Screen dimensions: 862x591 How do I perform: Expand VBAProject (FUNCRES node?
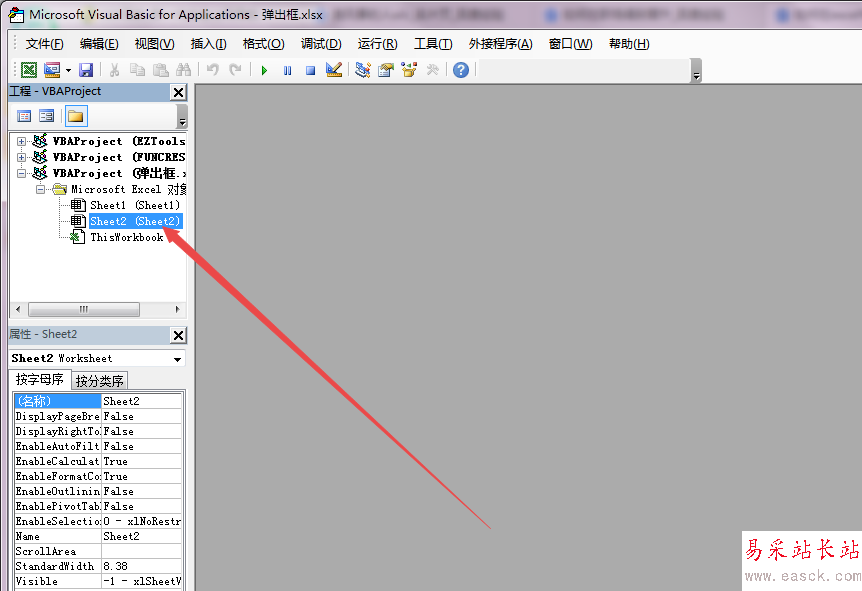tap(21, 157)
